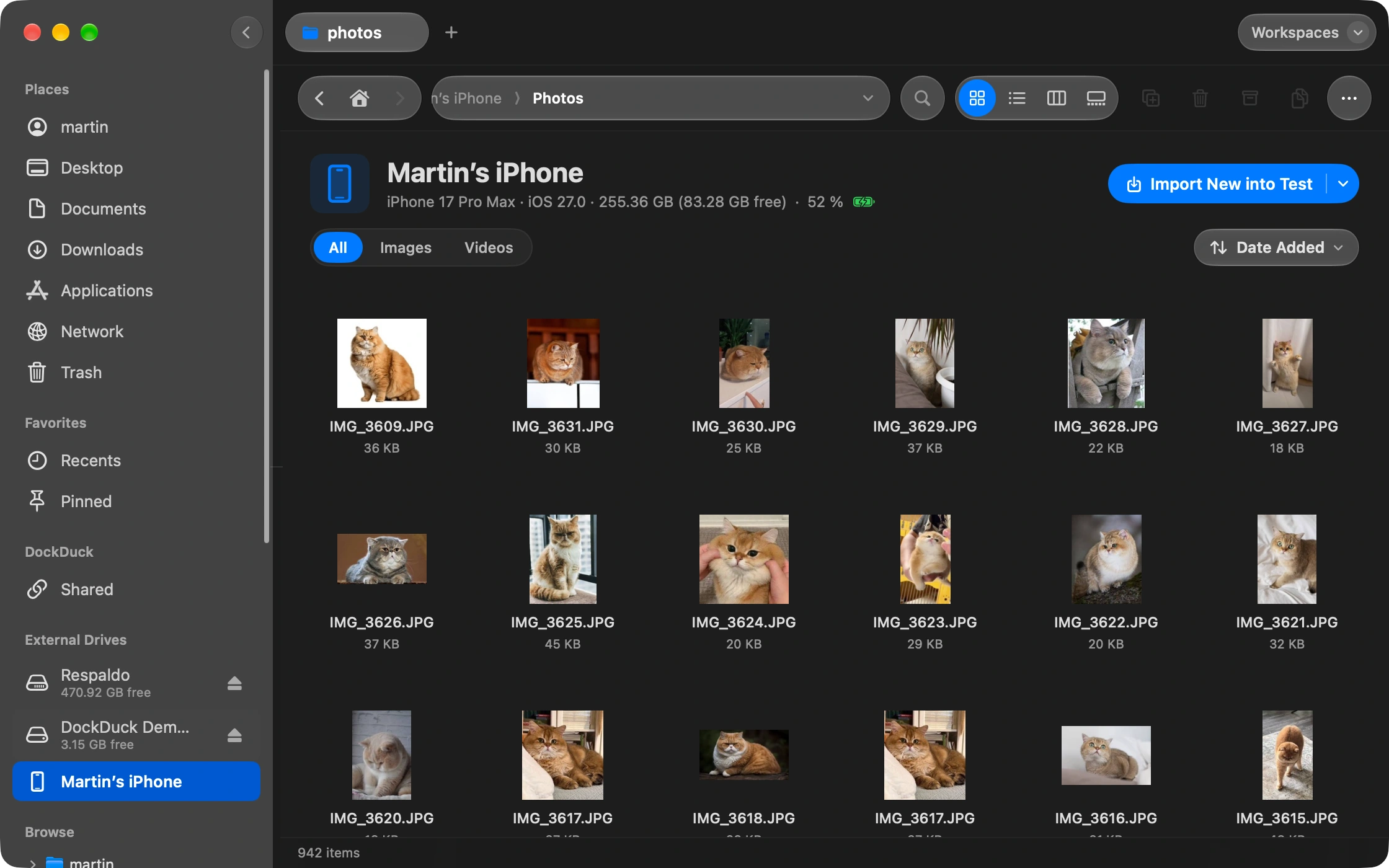Click the iPhone segment in the path bar
This screenshot has height=868, width=1389.
click(x=466, y=98)
